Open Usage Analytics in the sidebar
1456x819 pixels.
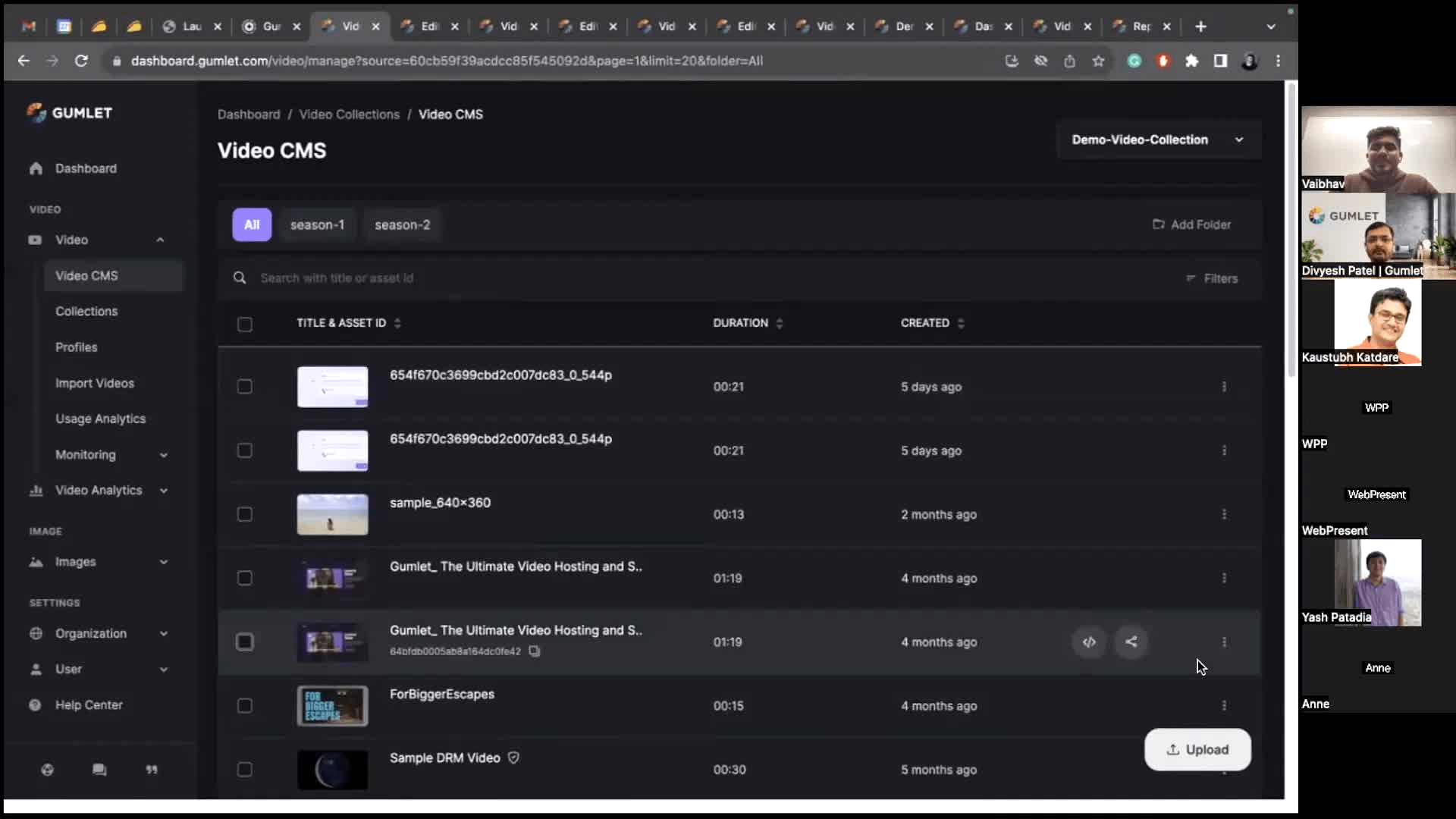tap(100, 419)
